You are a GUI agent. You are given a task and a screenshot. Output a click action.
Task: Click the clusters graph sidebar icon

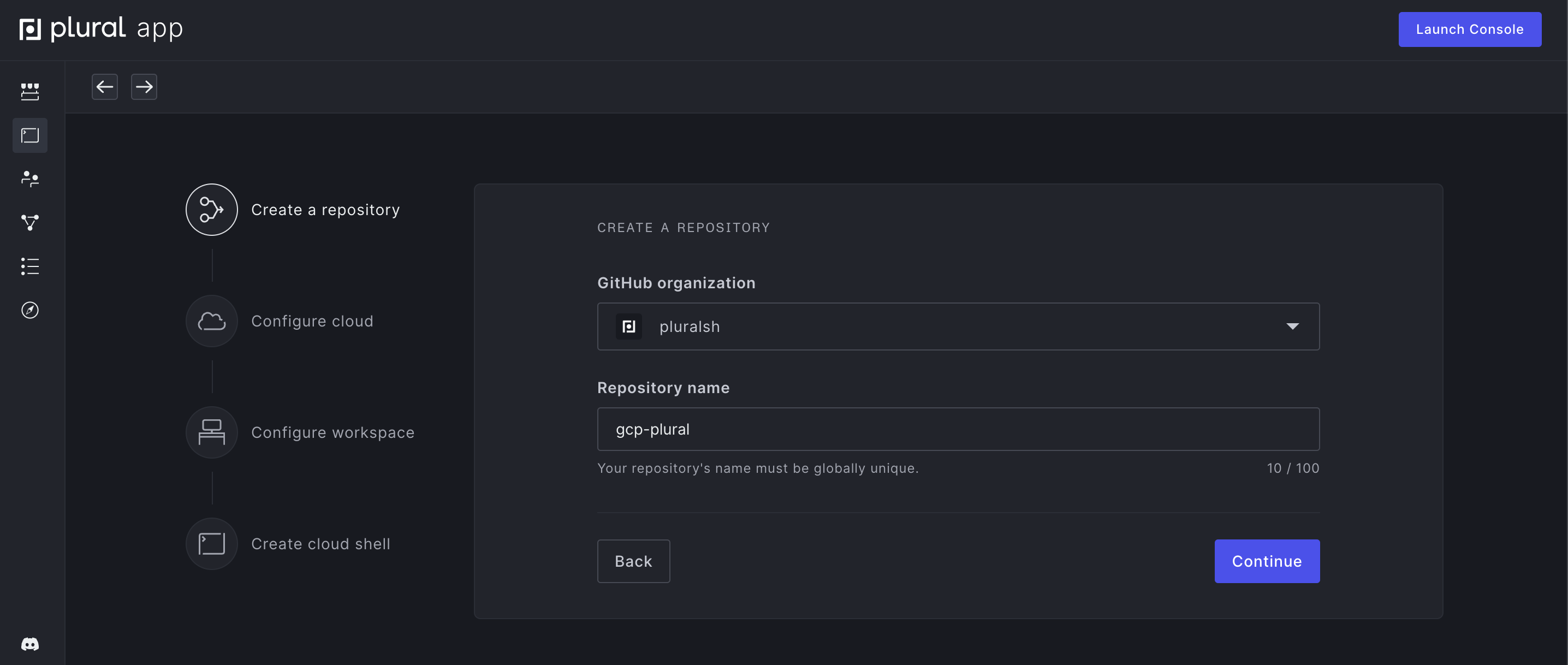tap(30, 222)
